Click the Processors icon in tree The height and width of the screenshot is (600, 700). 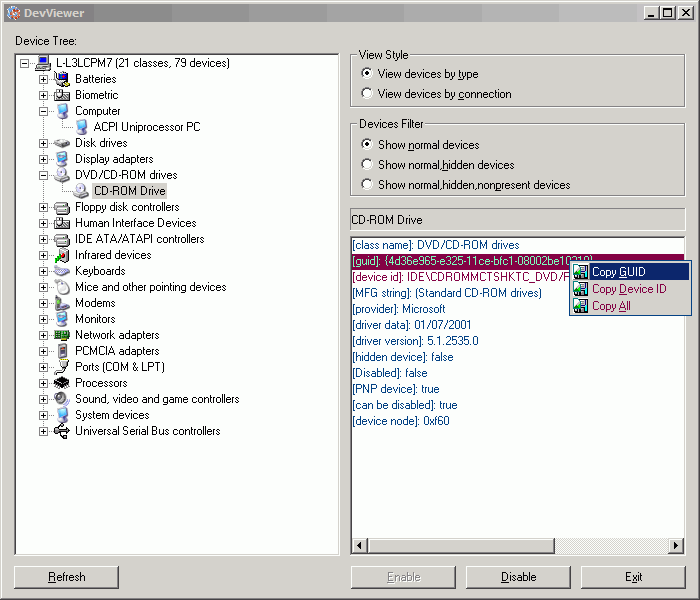62,383
